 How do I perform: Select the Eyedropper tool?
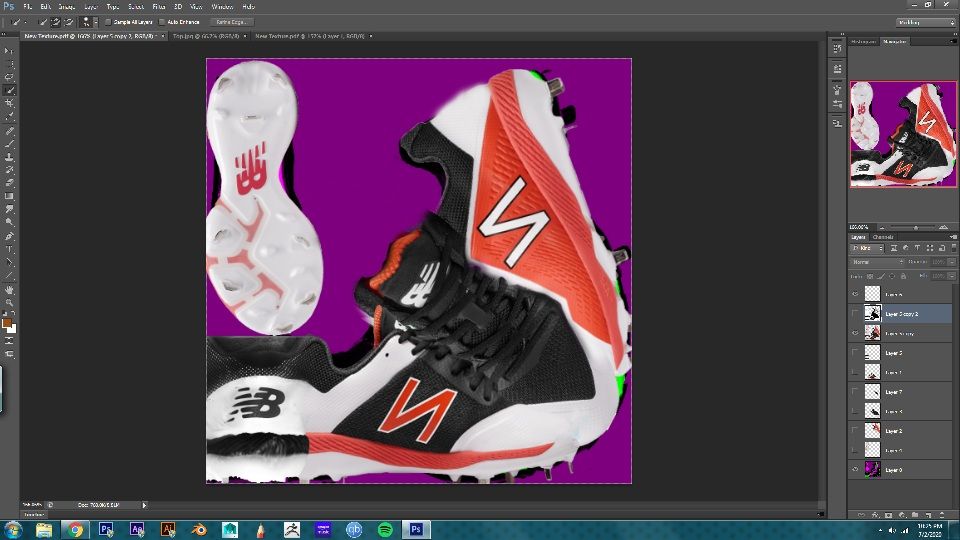tap(9, 116)
